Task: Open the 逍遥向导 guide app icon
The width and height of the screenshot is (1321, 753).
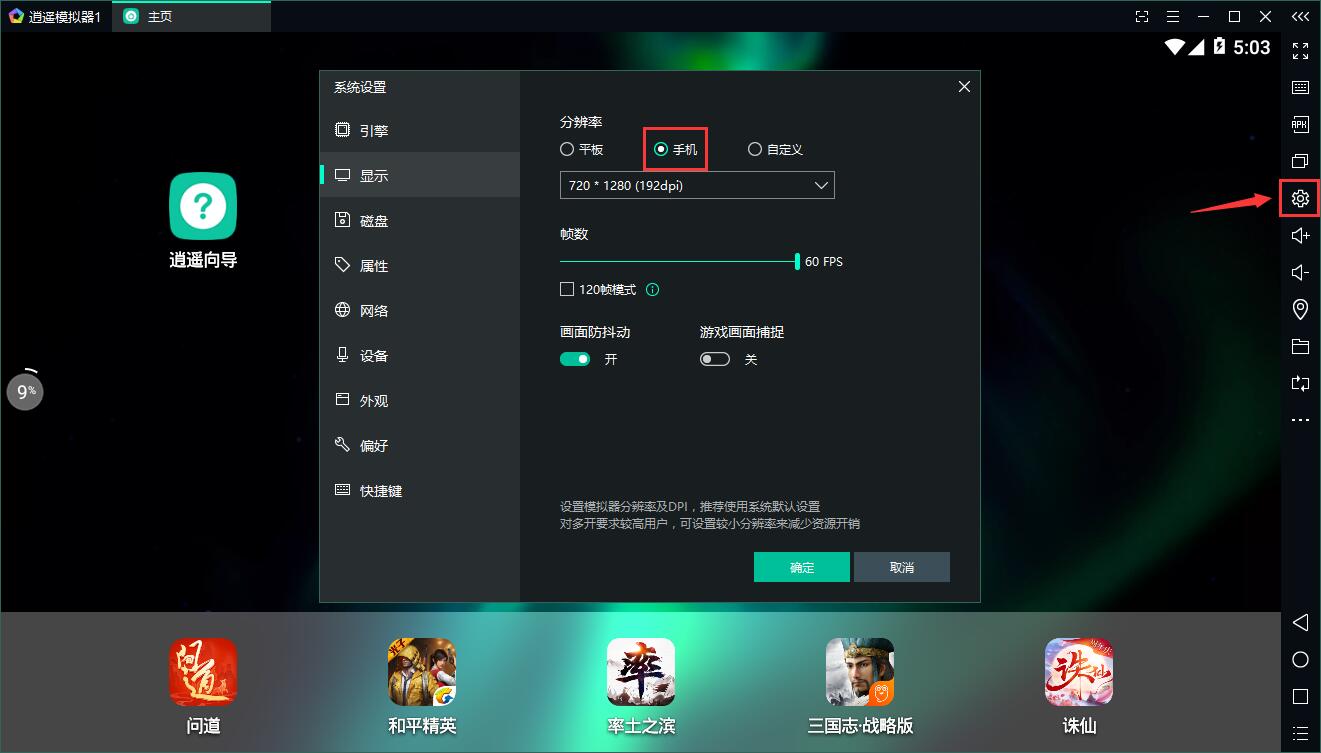Action: [203, 206]
